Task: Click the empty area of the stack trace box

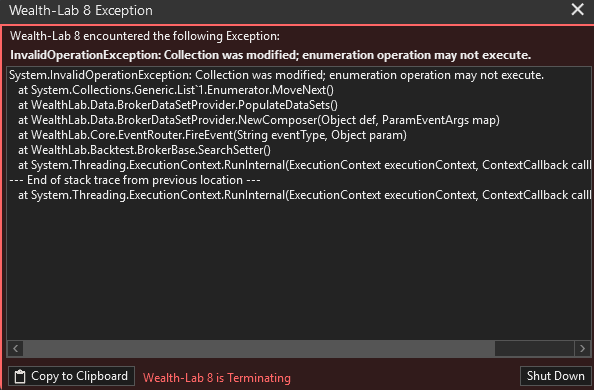Action: (299, 273)
